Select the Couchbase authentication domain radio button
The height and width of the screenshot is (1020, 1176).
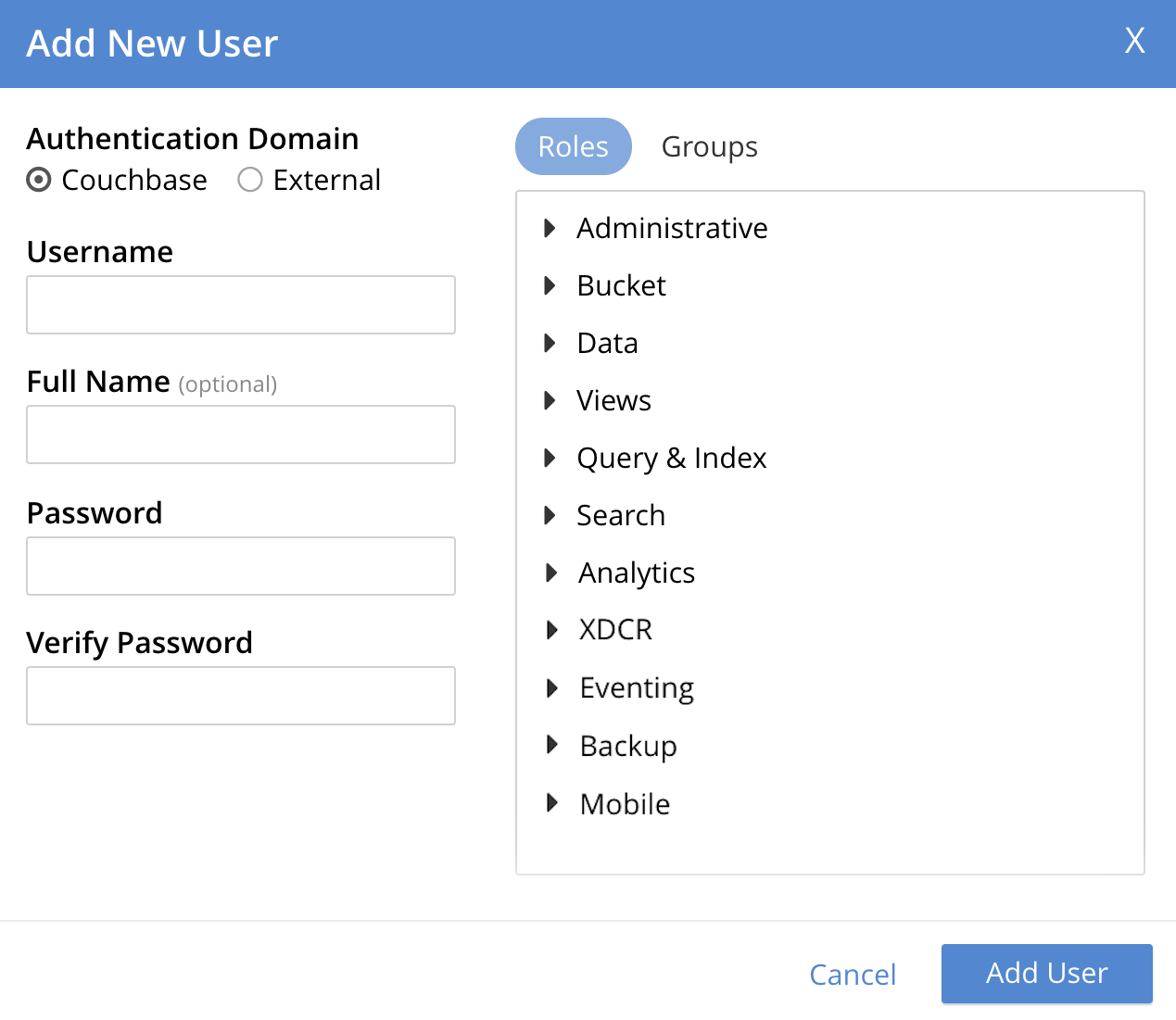click(39, 180)
